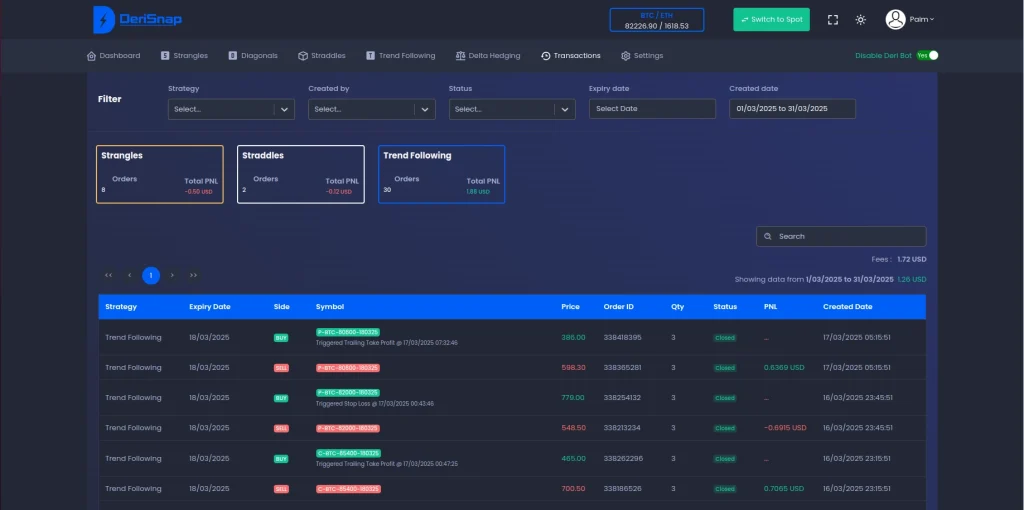The image size is (1024, 510).
Task: Click the DeriSnap logo icon
Action: click(x=102, y=19)
